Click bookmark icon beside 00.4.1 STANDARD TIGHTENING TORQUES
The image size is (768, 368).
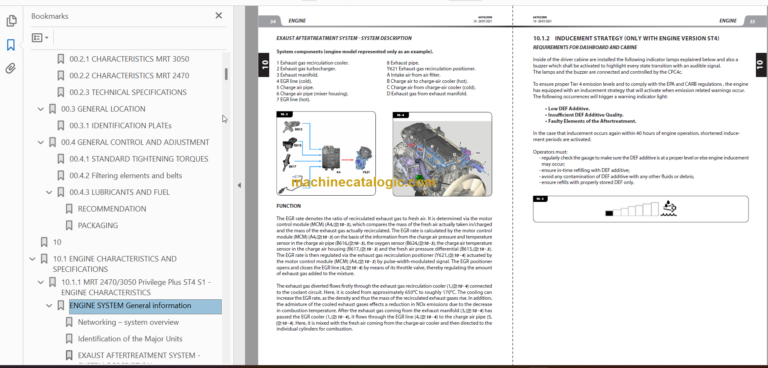coord(61,159)
